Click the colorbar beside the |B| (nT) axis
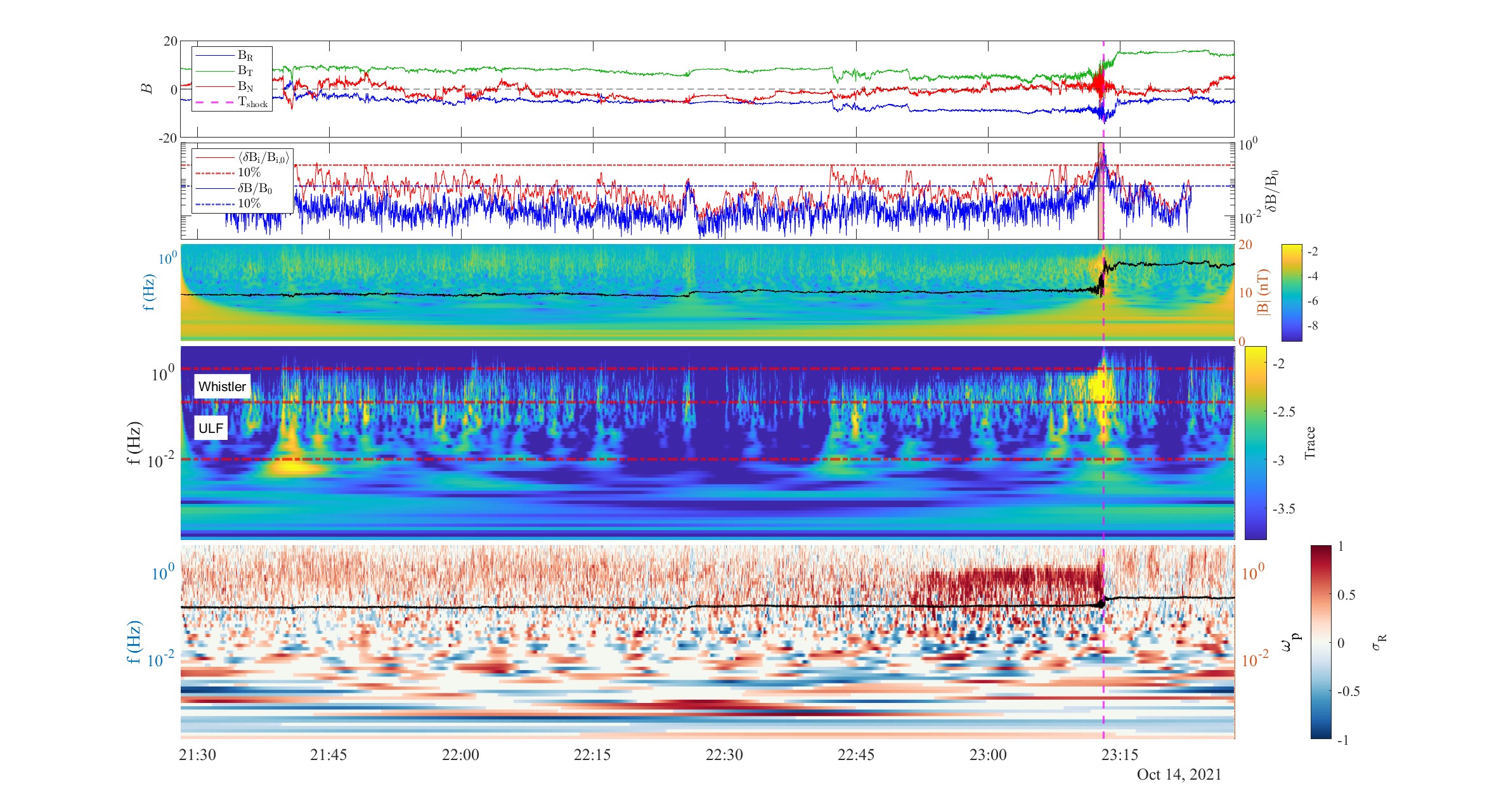Image resolution: width=1506 pixels, height=812 pixels. (1292, 292)
